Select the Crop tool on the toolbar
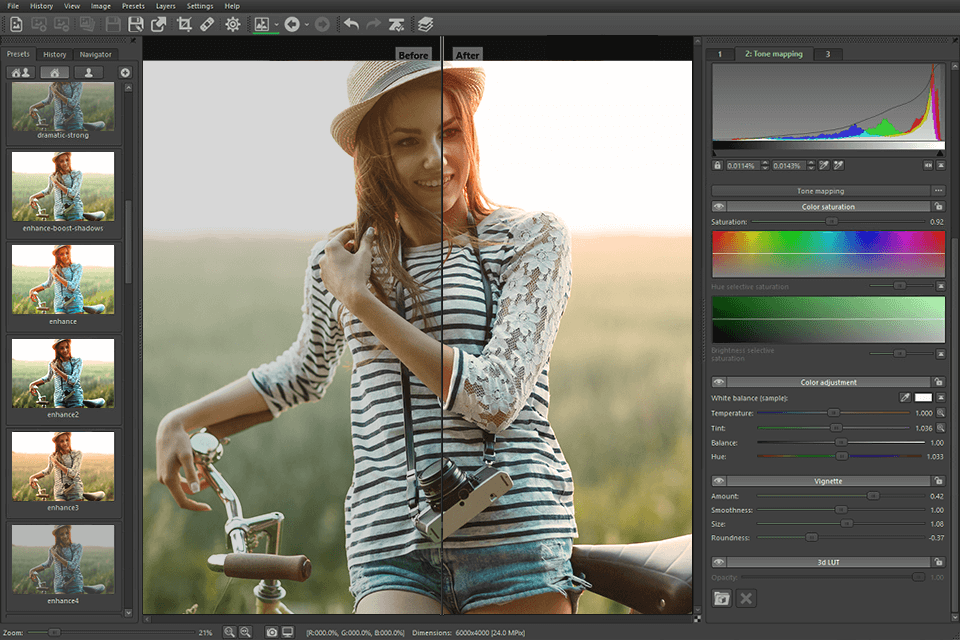Screen dimensions: 960x640 tap(184, 24)
